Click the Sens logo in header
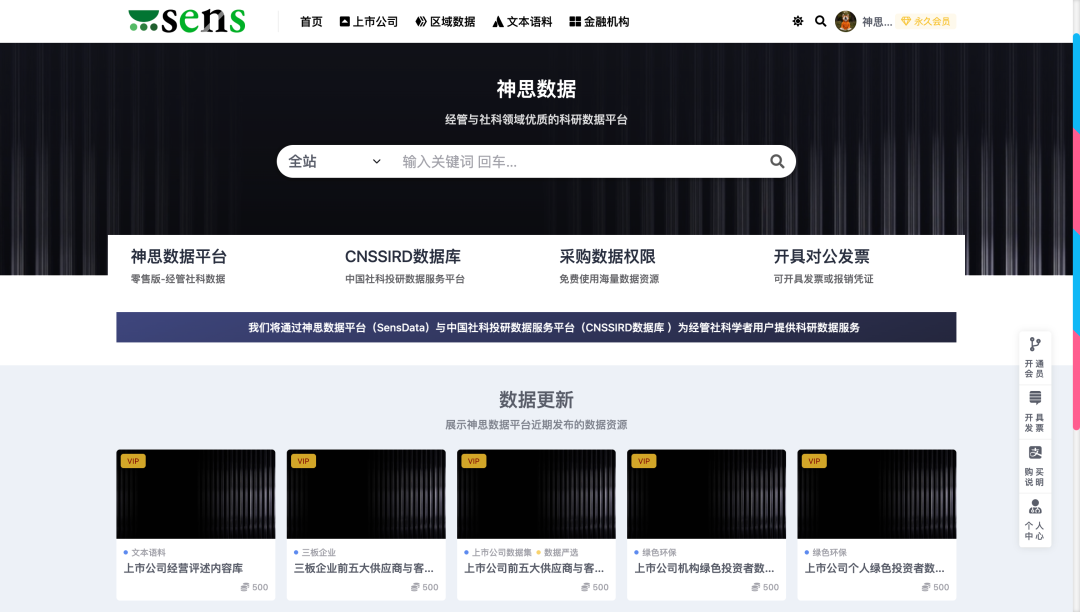 tap(187, 21)
